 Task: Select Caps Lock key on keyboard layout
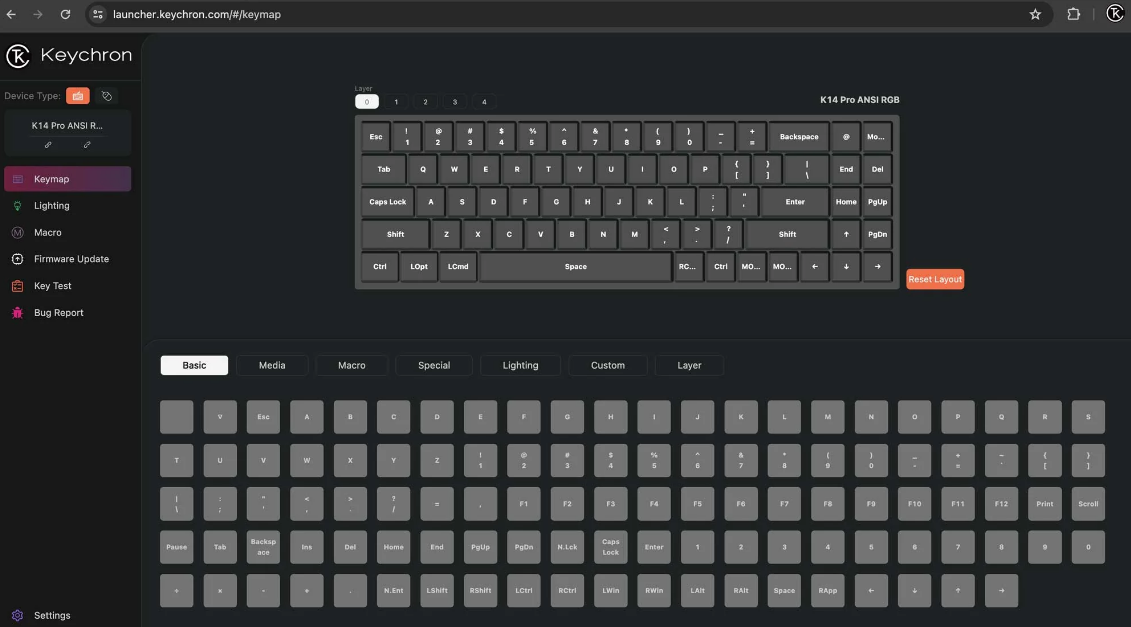tap(387, 202)
